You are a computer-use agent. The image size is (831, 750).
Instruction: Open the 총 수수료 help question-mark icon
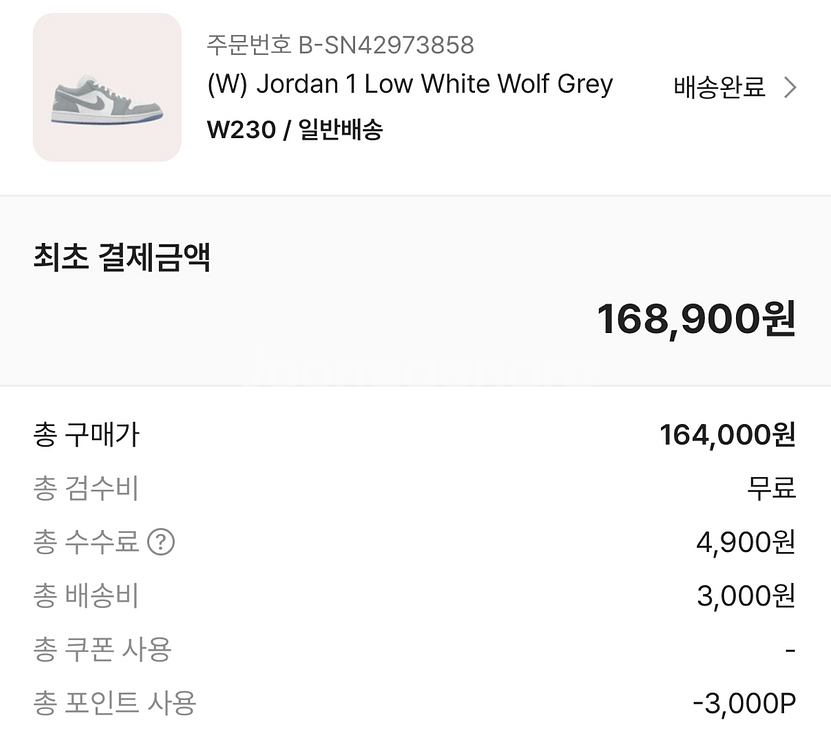(x=161, y=542)
